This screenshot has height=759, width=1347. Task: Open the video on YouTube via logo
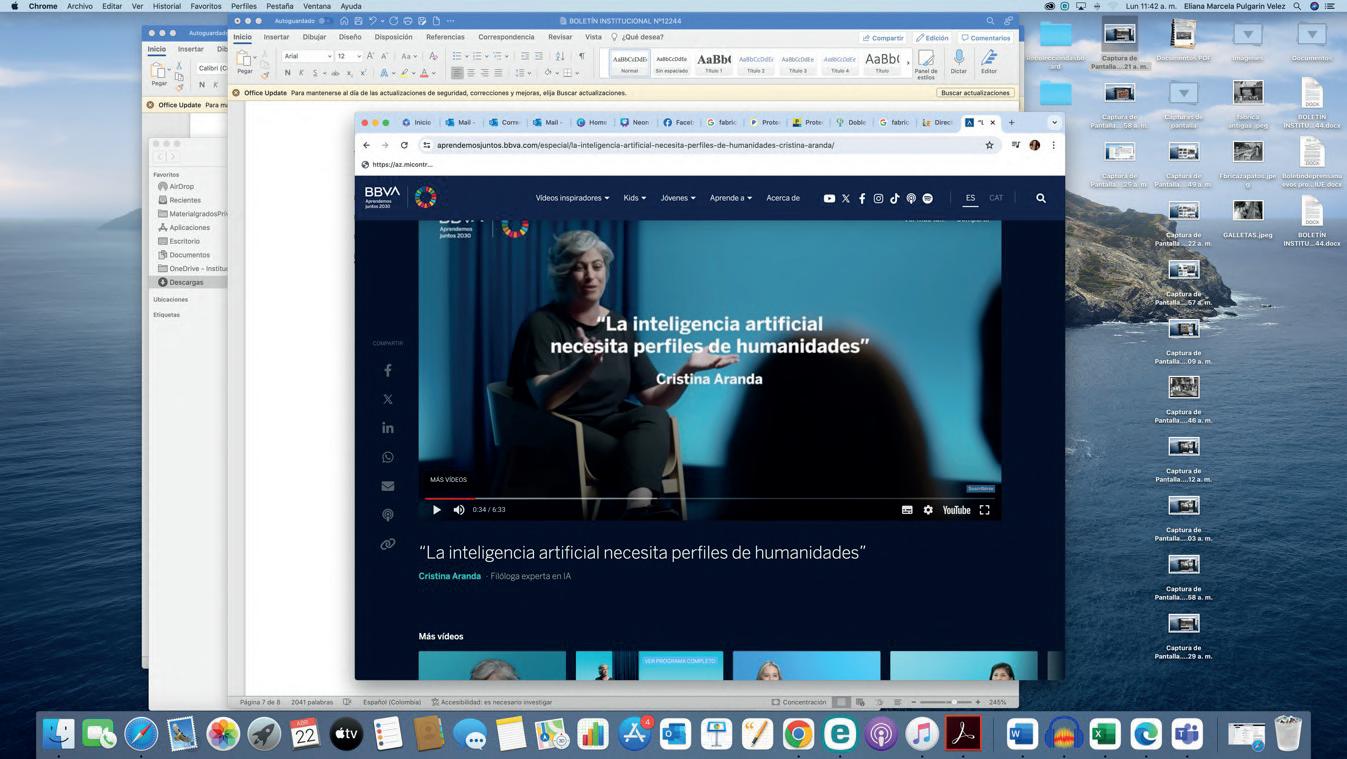pyautogui.click(x=956, y=510)
